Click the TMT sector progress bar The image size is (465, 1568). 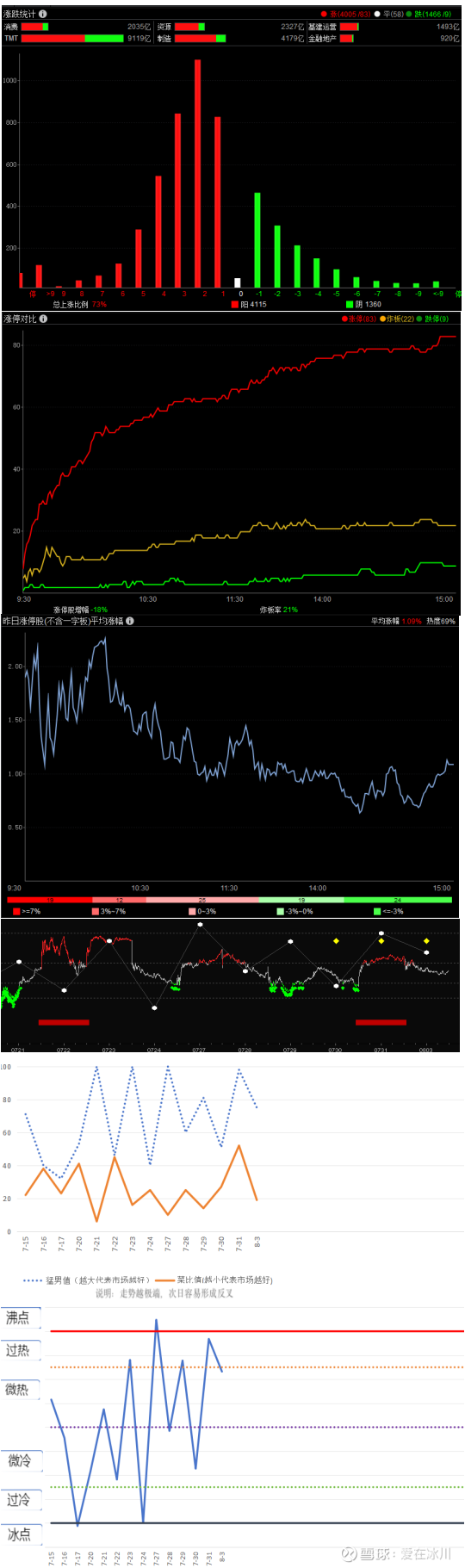coord(72,39)
